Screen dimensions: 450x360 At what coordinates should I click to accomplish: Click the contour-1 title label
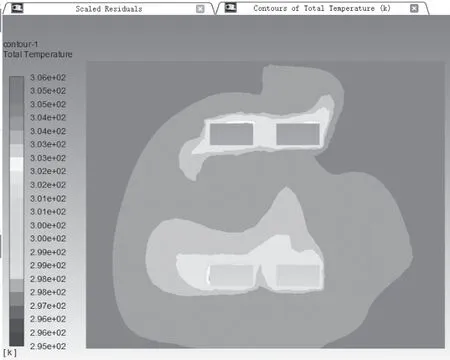coord(21,44)
